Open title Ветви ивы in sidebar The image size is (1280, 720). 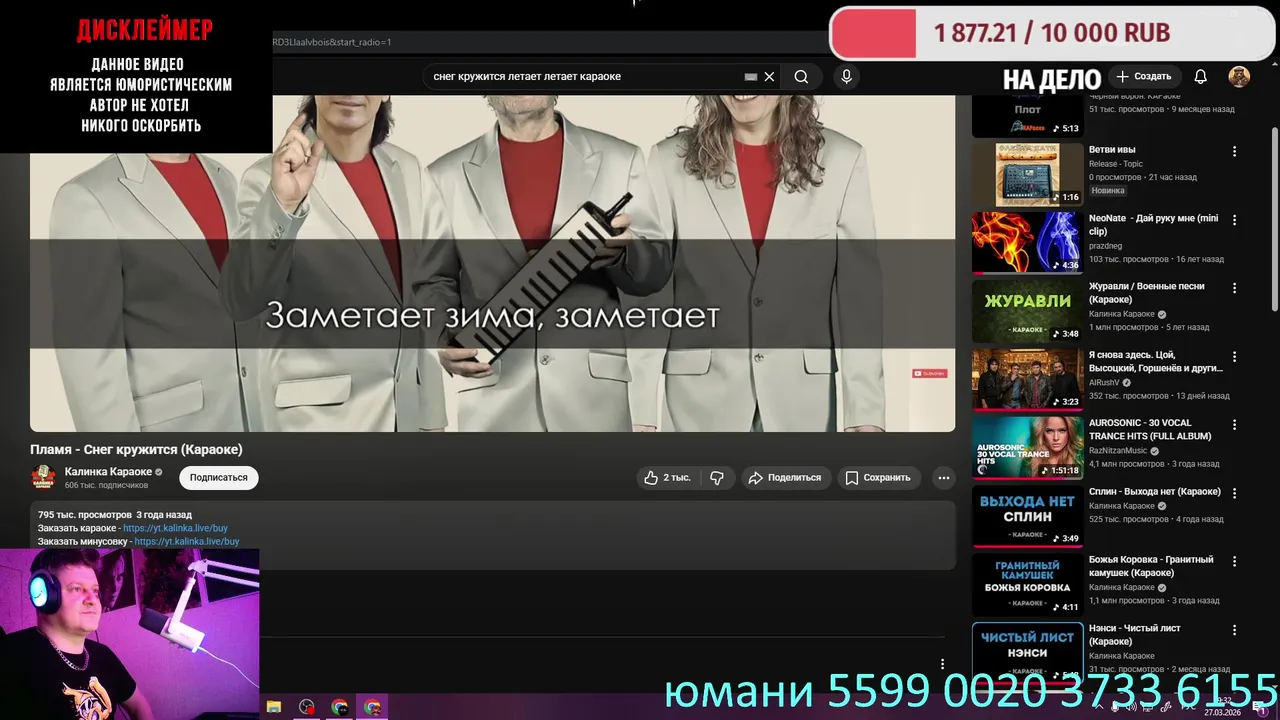[x=1112, y=150]
